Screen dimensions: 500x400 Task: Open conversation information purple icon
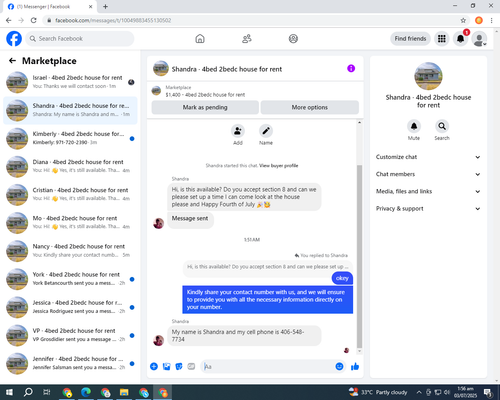(351, 68)
